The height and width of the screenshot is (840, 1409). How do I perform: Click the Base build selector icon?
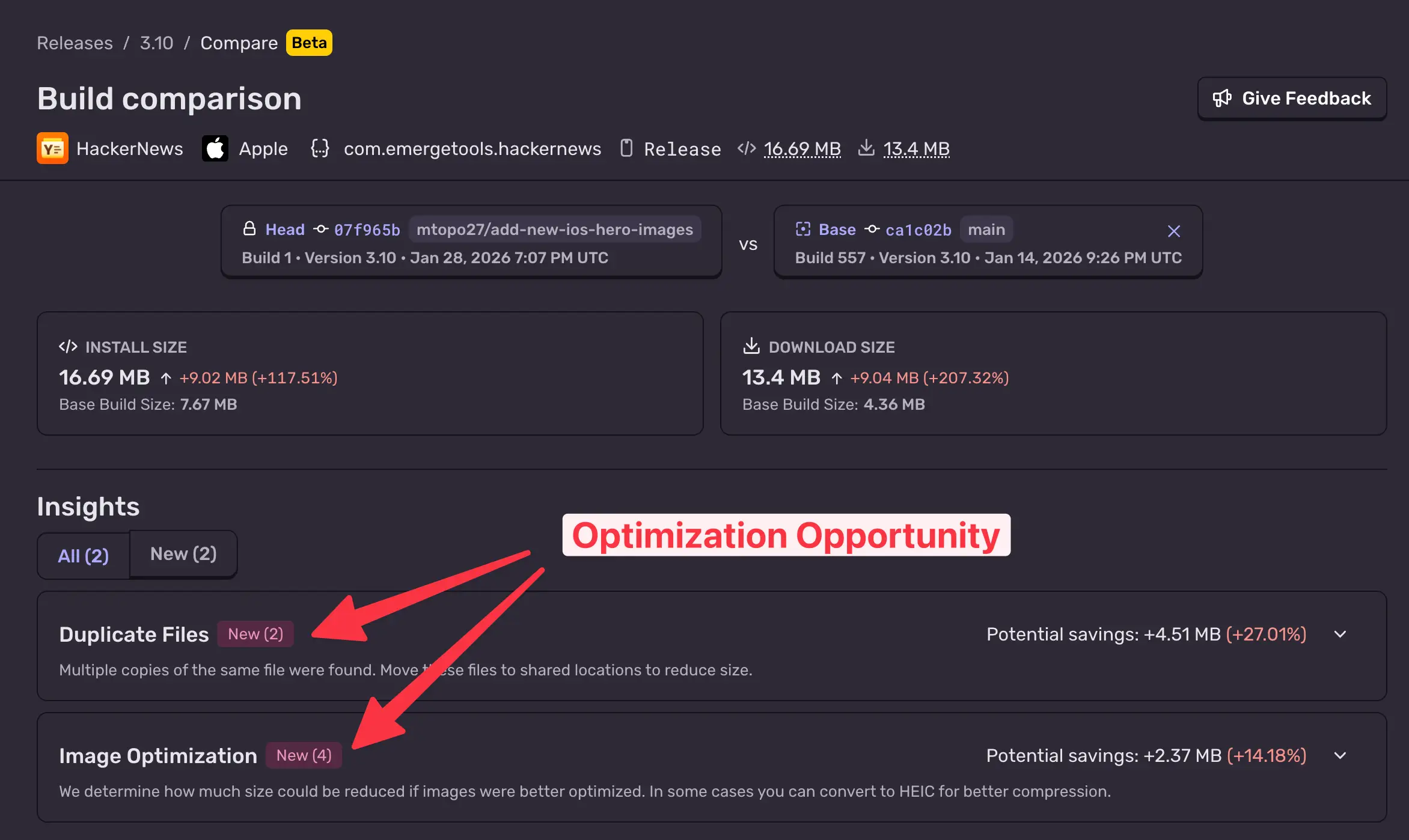803,229
